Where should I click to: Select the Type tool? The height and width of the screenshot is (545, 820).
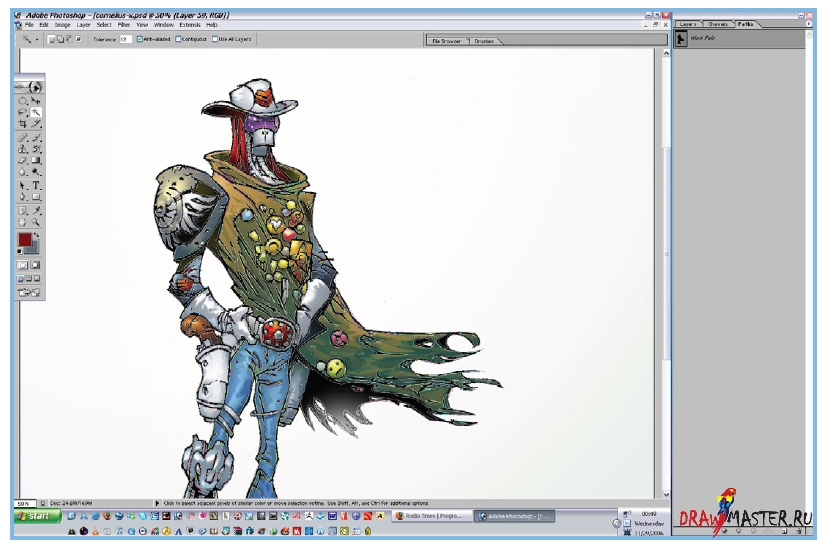(36, 186)
